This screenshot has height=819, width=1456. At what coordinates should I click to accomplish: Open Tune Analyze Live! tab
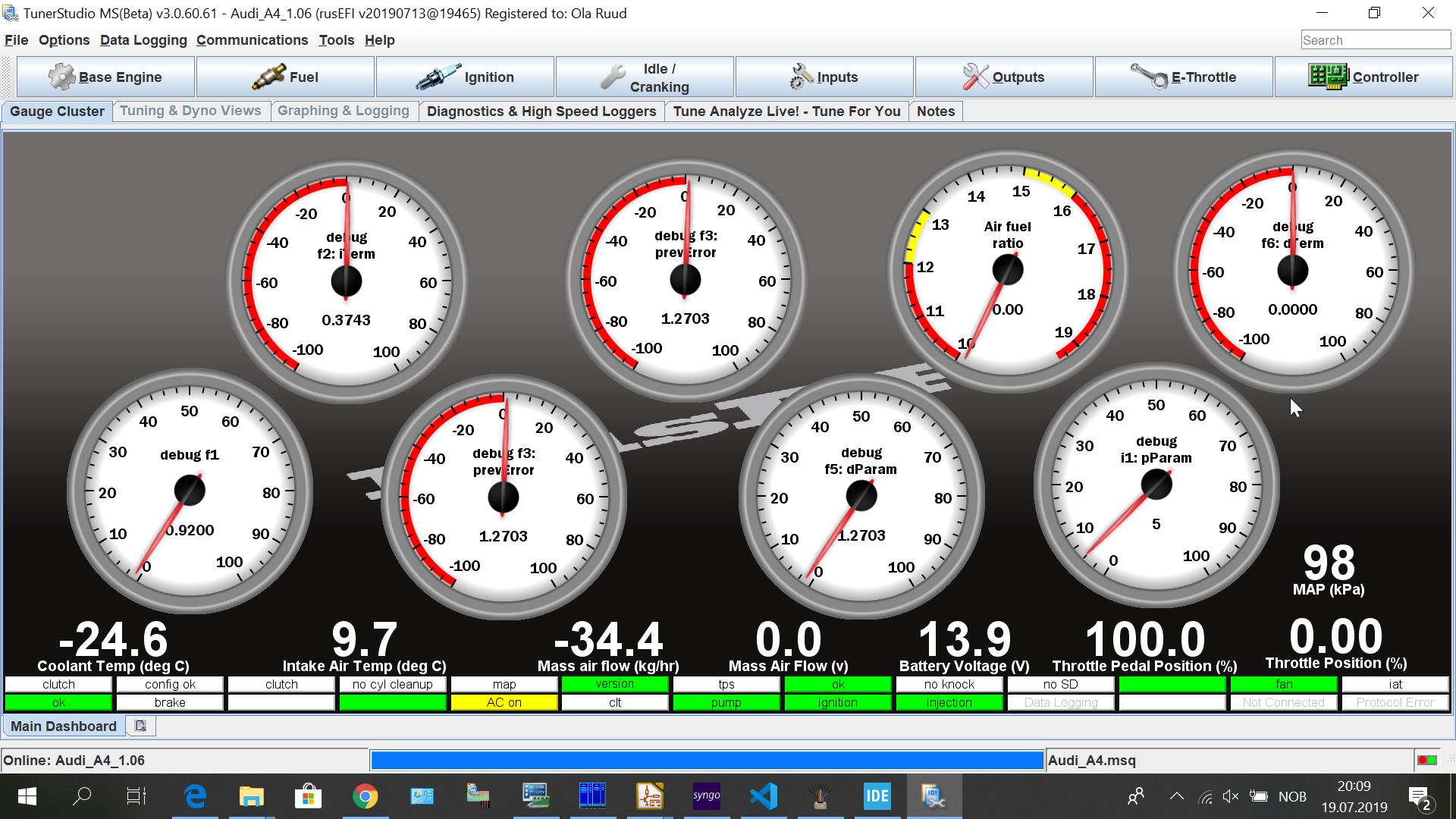[786, 111]
